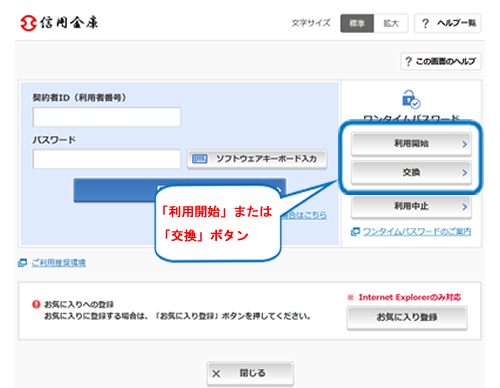Click chevron on 利用中止 button
Screen dimensions: 500x388
coord(464,207)
